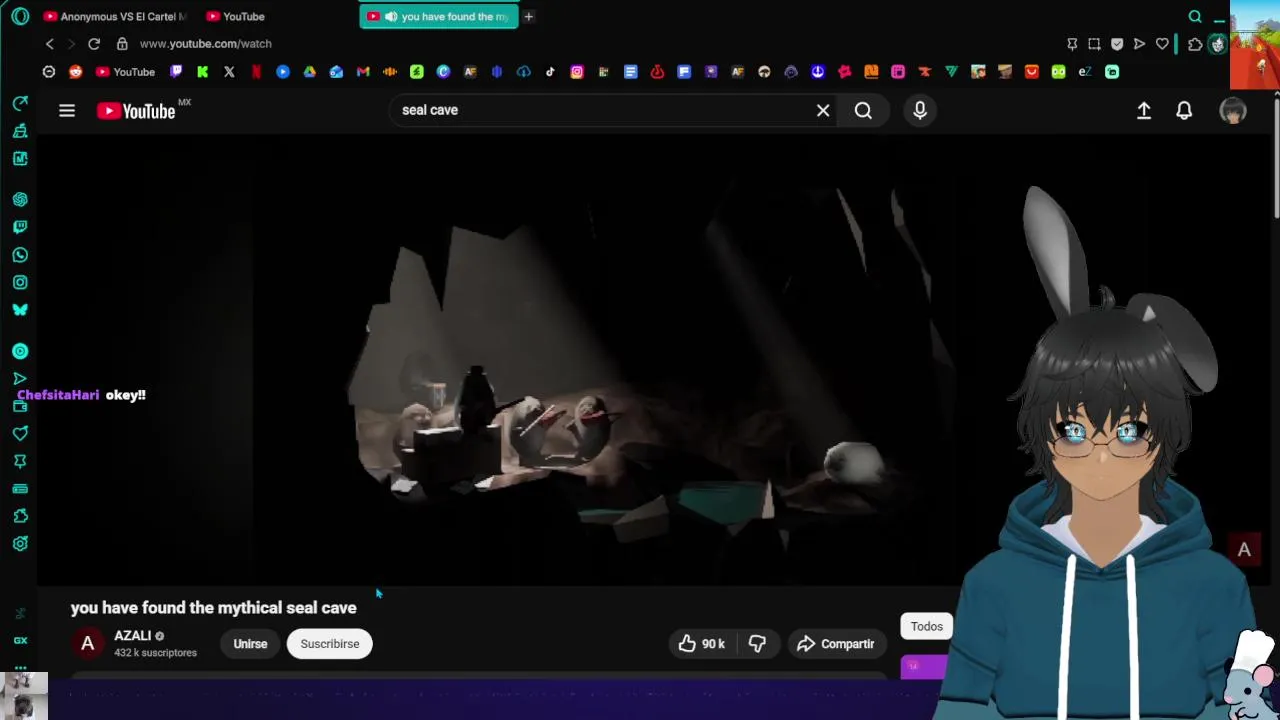This screenshot has width=1280, height=720.
Task: Go back to previous page
Action: [50, 44]
